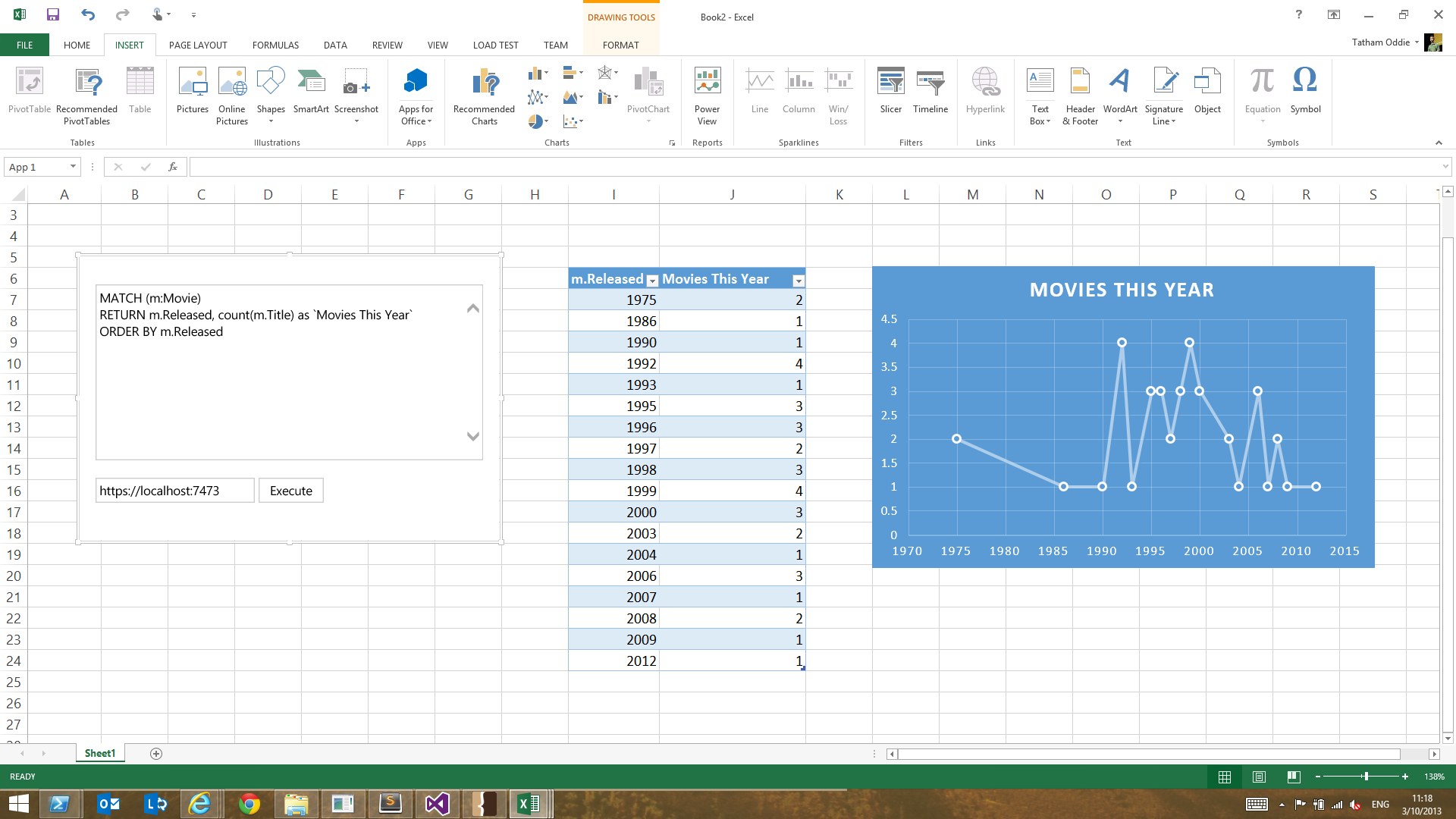Image resolution: width=1456 pixels, height=819 pixels.
Task: Switch to Page Layout view in status bar
Action: (1259, 777)
